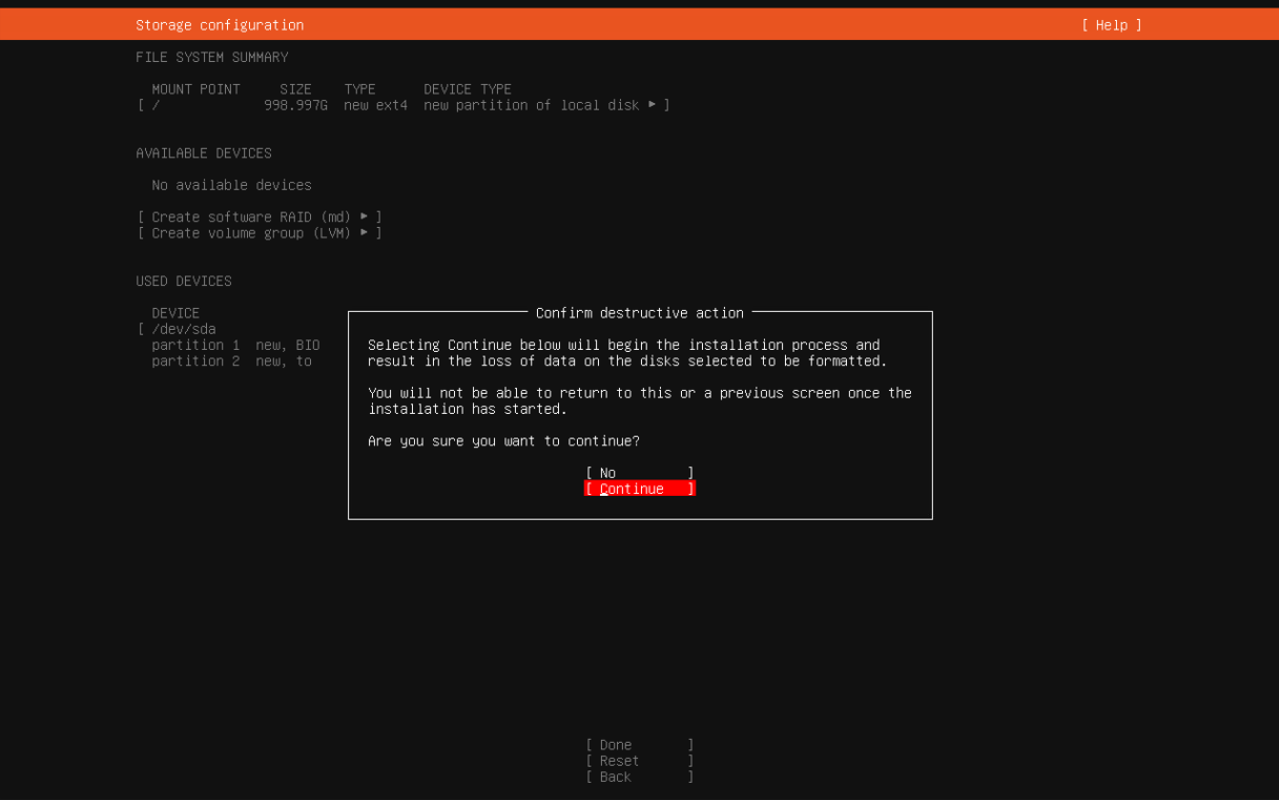Select partition 1 under /dev/sda
The image size is (1279, 800).
click(x=196, y=345)
